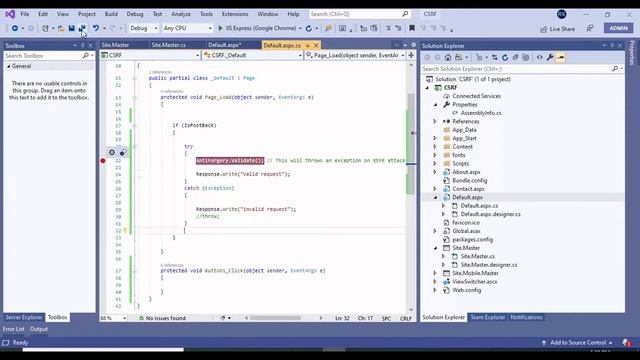640x360 pixels.
Task: Click the user account avatar icon
Action: pos(562,14)
